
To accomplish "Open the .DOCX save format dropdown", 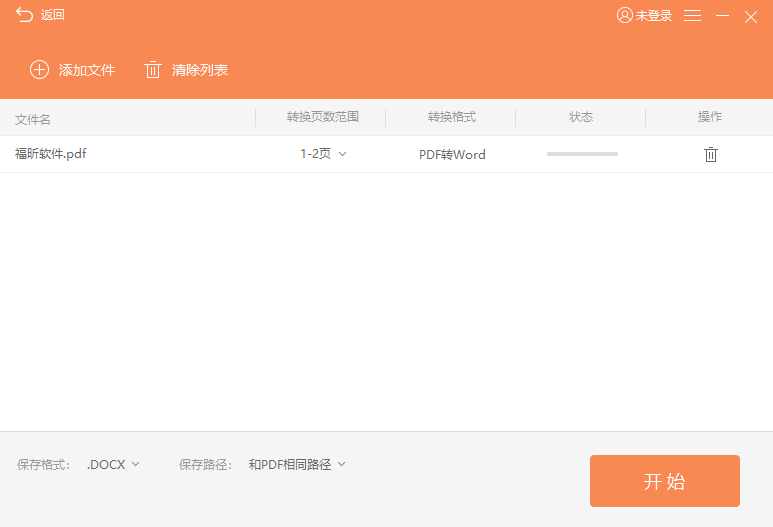I will [113, 464].
